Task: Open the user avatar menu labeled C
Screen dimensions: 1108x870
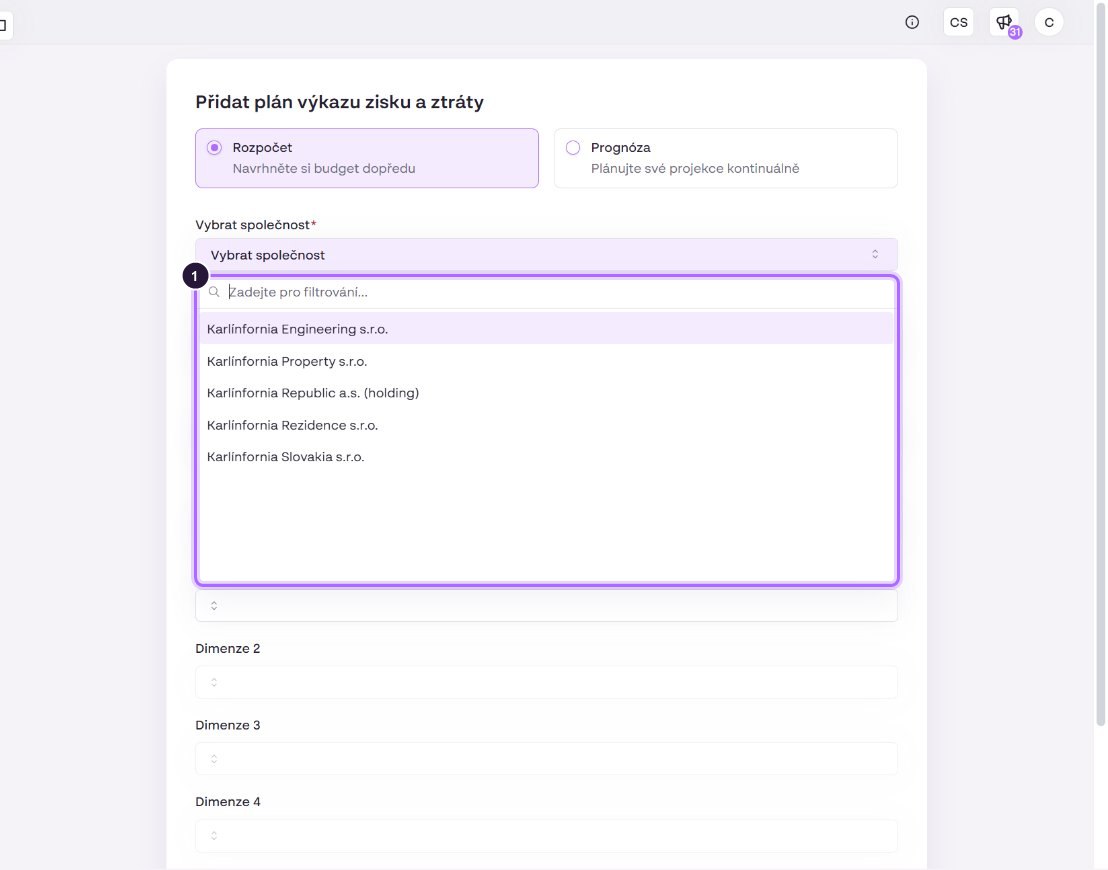Action: pos(1049,23)
